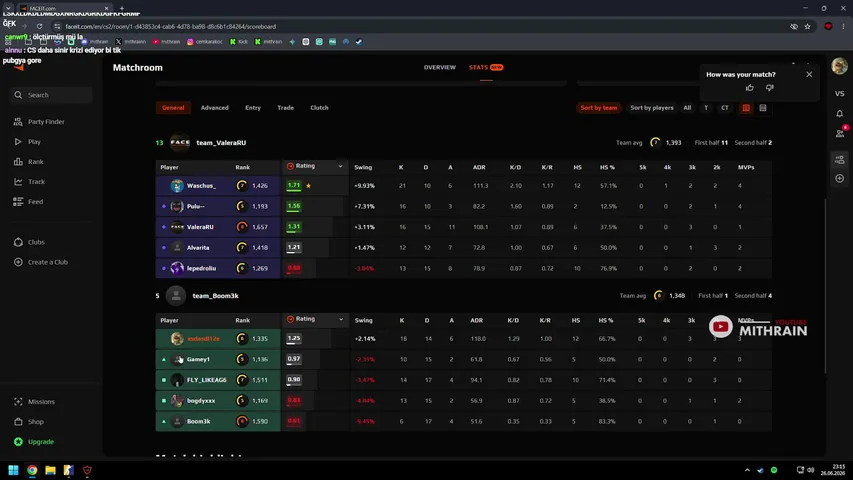This screenshot has height=480, width=853.
Task: Bookmark the page with star icon
Action: coord(807,26)
